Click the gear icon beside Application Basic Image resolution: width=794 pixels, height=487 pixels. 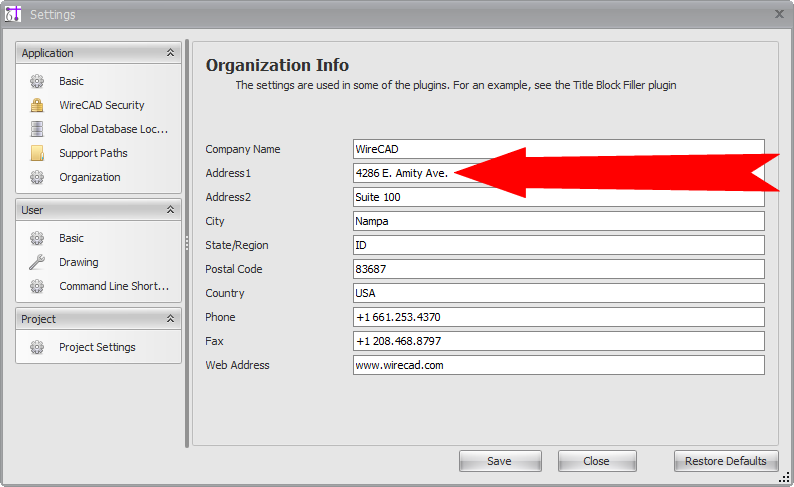(x=37, y=81)
